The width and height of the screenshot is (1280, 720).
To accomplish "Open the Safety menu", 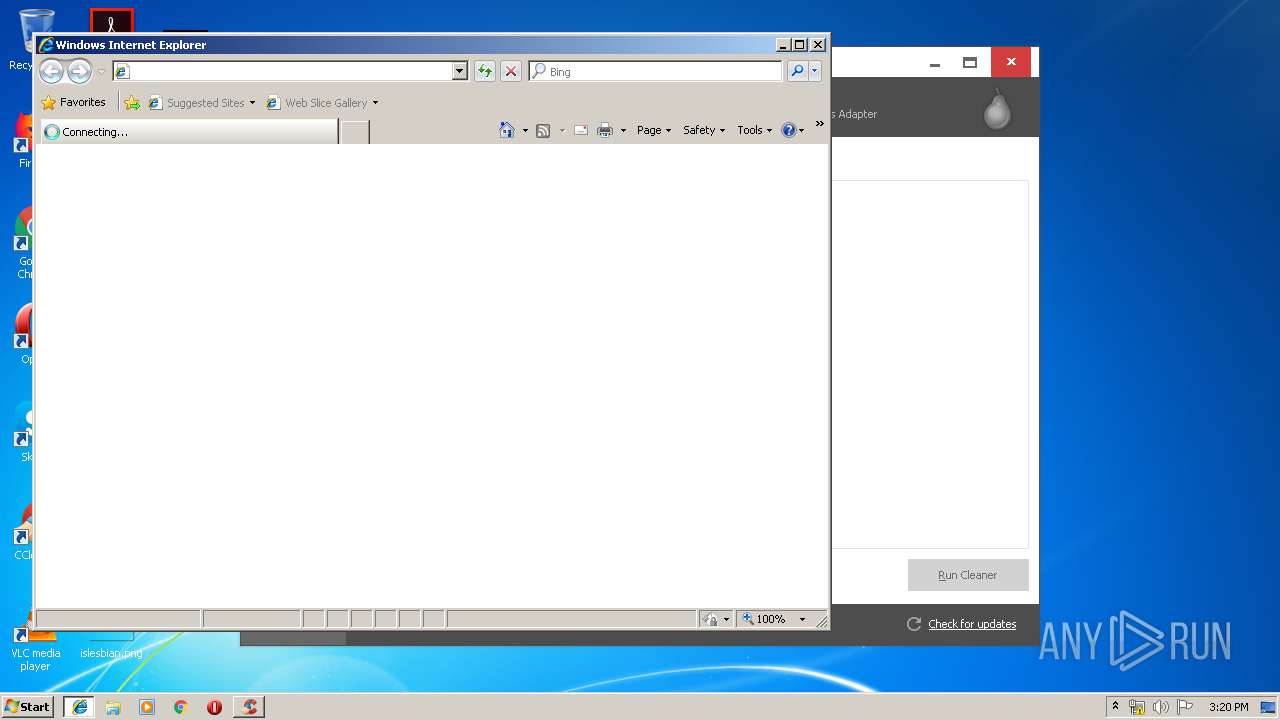I will tap(704, 130).
